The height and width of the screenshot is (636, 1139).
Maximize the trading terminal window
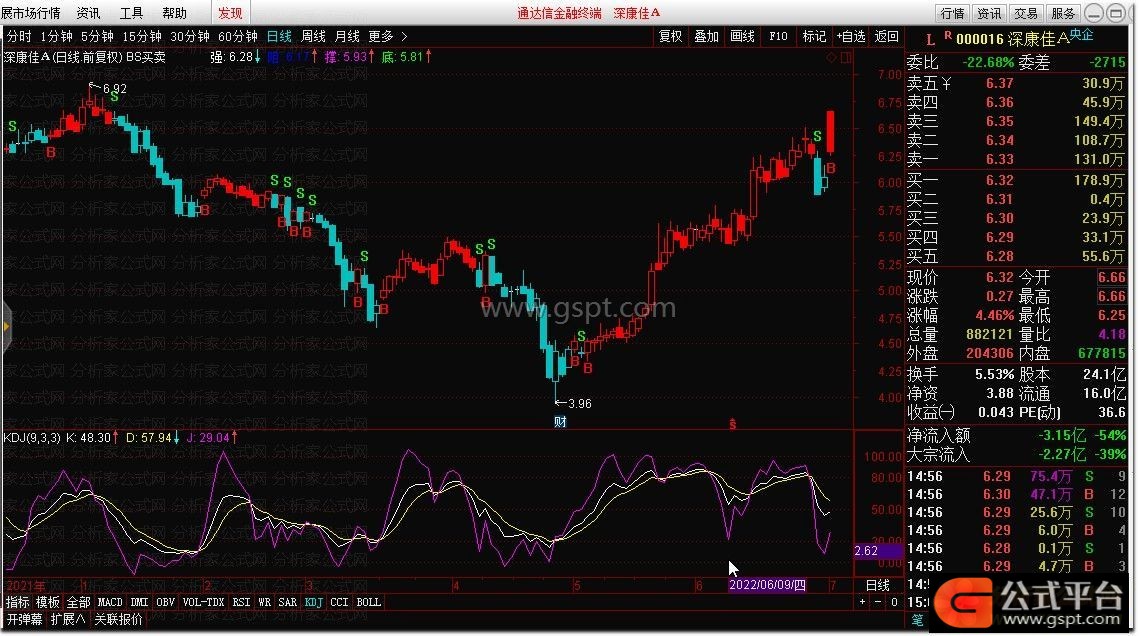coord(1116,13)
